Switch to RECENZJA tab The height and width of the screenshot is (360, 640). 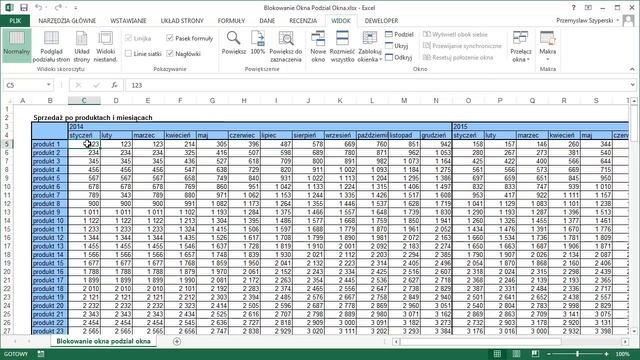pyautogui.click(x=303, y=20)
